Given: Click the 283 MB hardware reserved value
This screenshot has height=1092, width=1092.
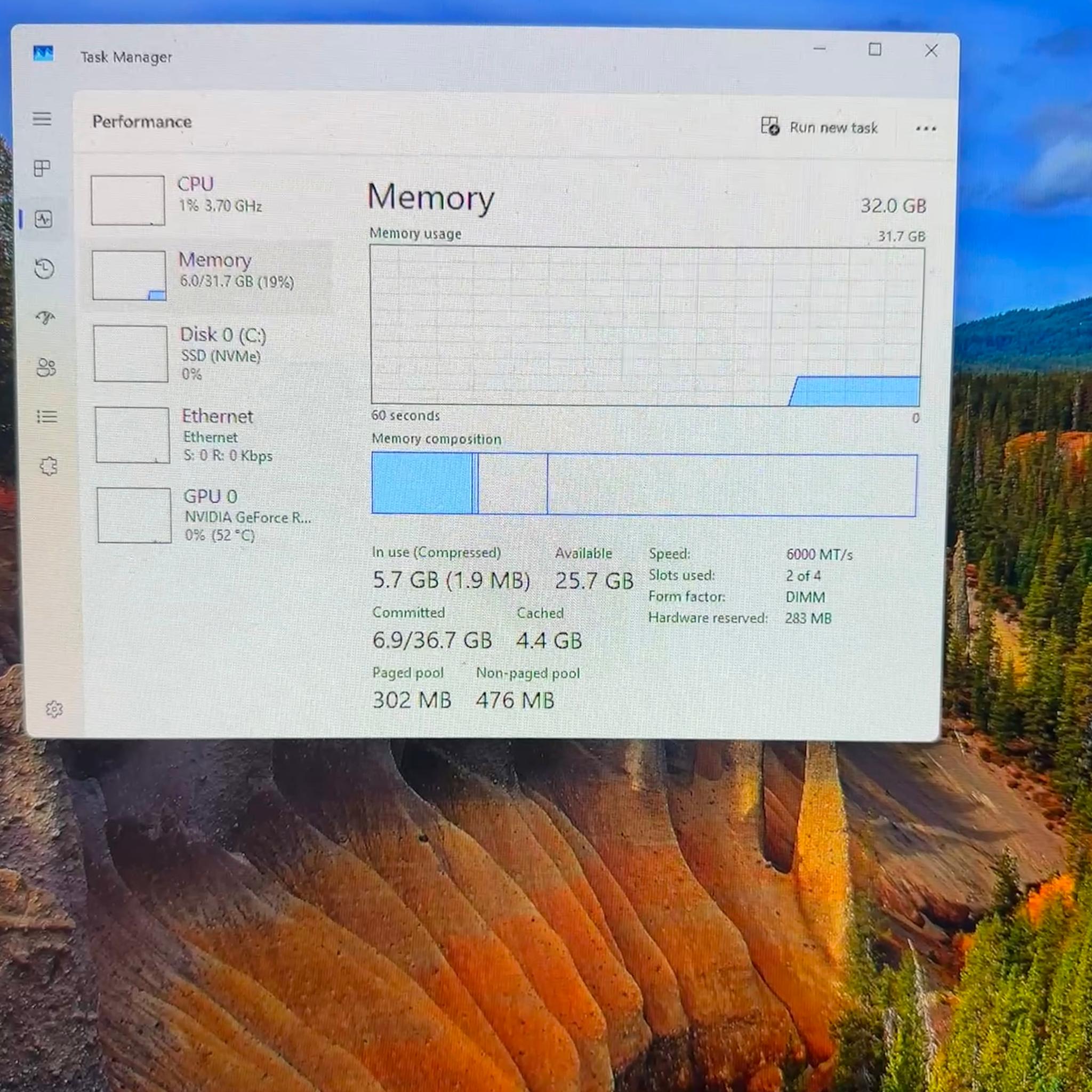Looking at the screenshot, I should click(x=808, y=619).
